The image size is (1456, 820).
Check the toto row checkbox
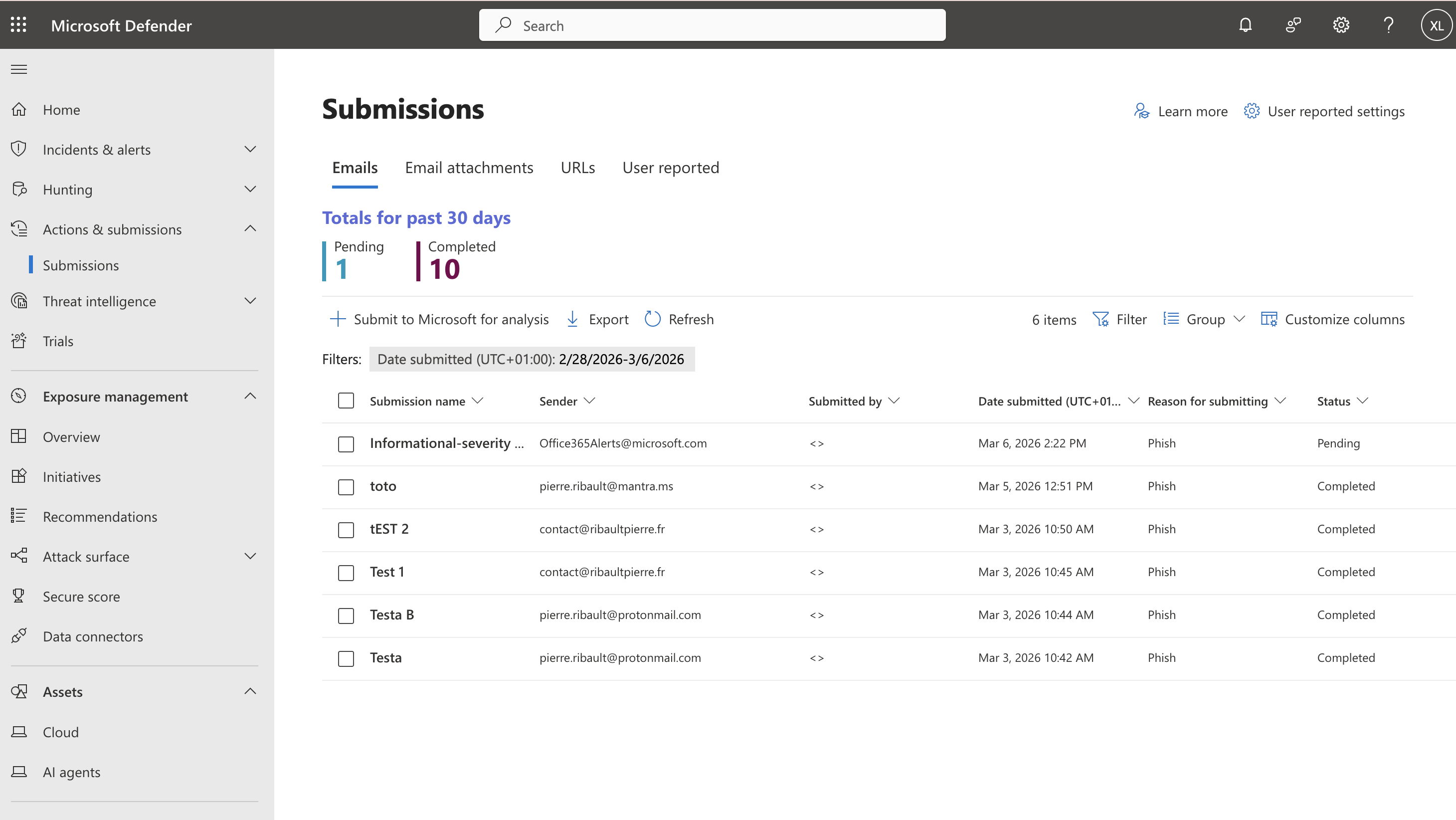[346, 487]
